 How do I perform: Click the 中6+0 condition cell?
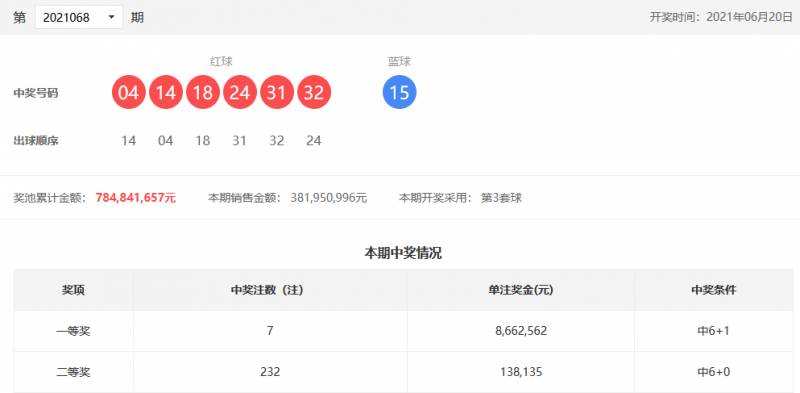point(714,372)
